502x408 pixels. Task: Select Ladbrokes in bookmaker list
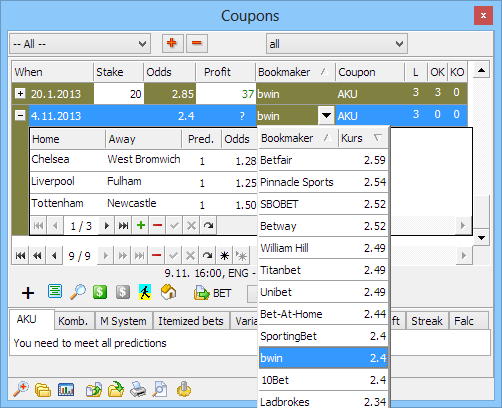click(x=323, y=400)
